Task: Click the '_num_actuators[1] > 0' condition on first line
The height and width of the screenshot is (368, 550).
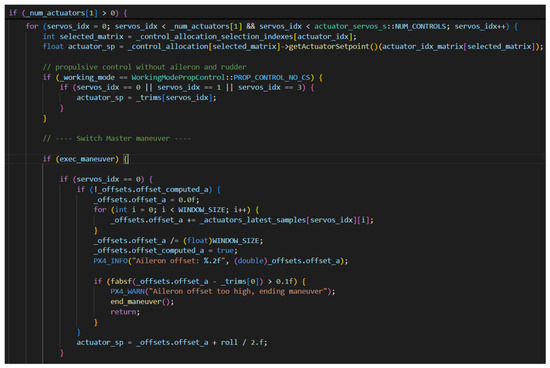Action: (72, 13)
